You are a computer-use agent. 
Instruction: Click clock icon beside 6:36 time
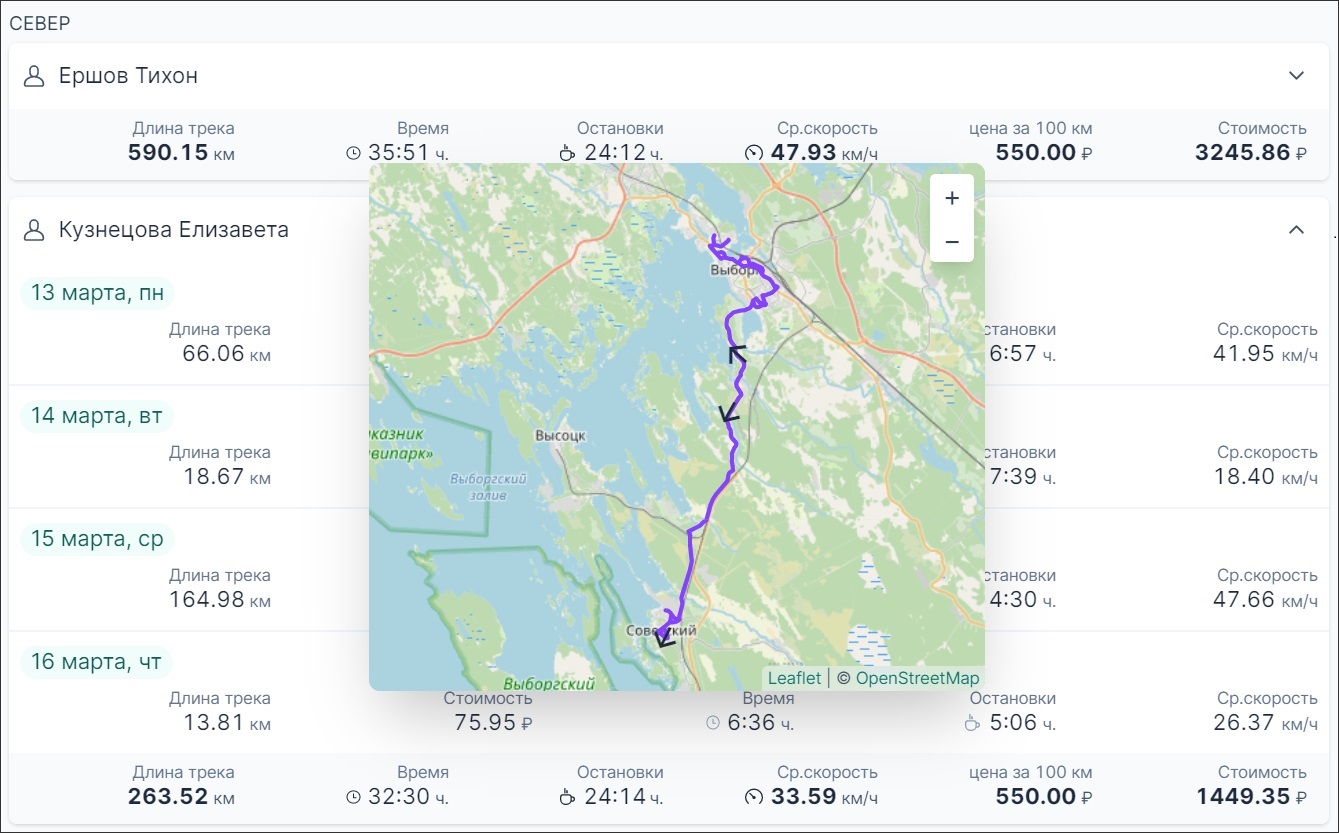pos(712,722)
